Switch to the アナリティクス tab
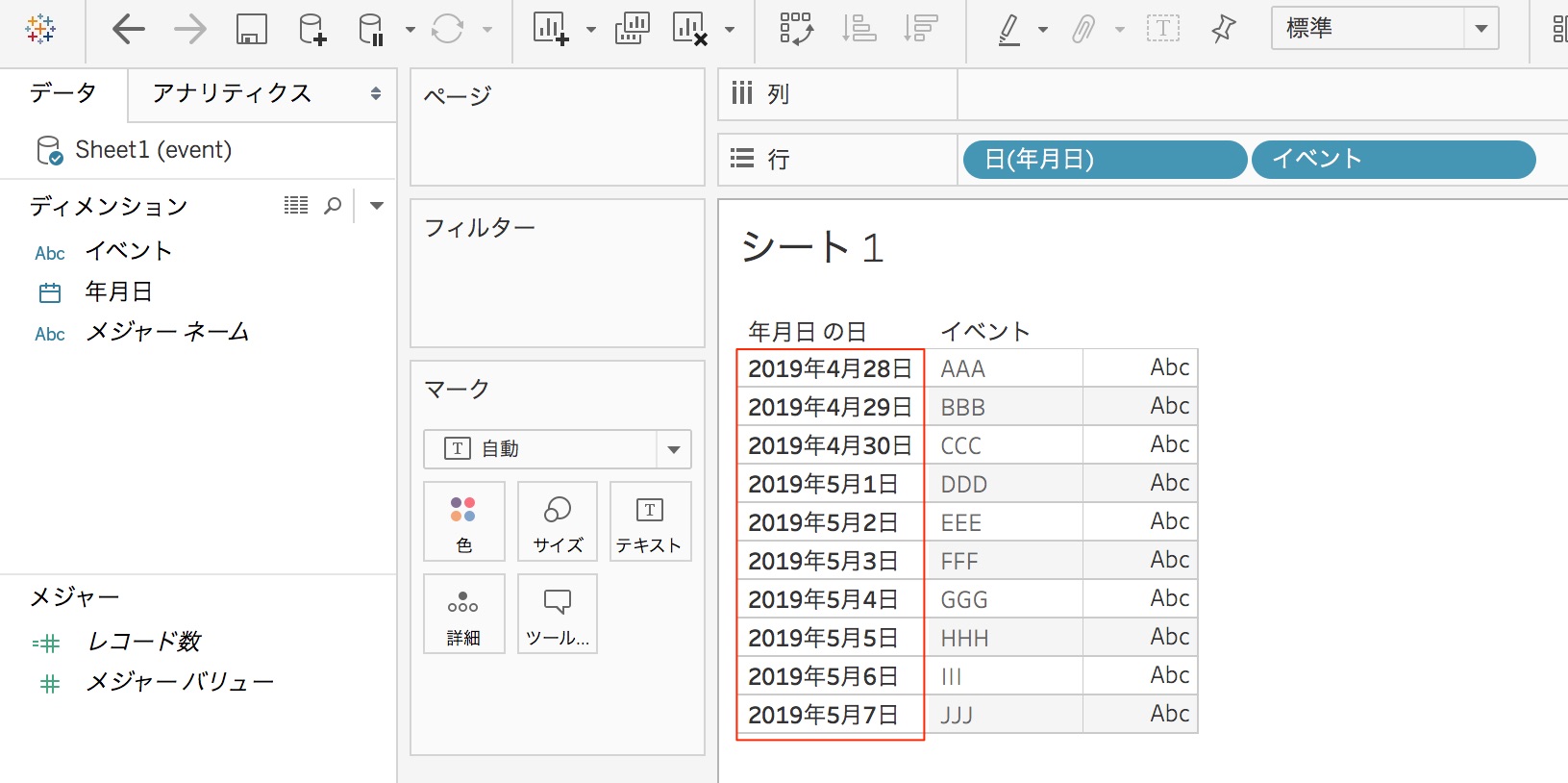This screenshot has width=1568, height=783. click(x=232, y=93)
